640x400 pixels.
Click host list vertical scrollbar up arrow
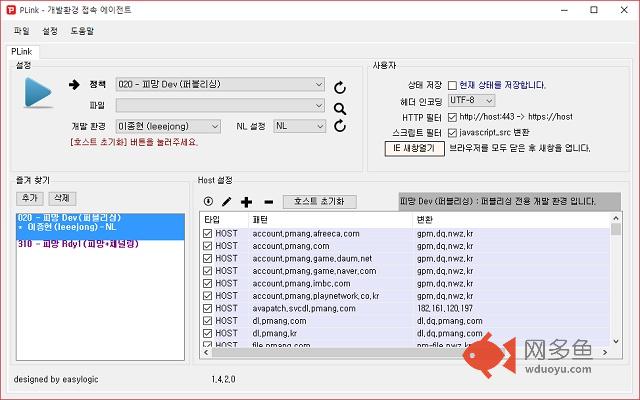click(x=616, y=219)
